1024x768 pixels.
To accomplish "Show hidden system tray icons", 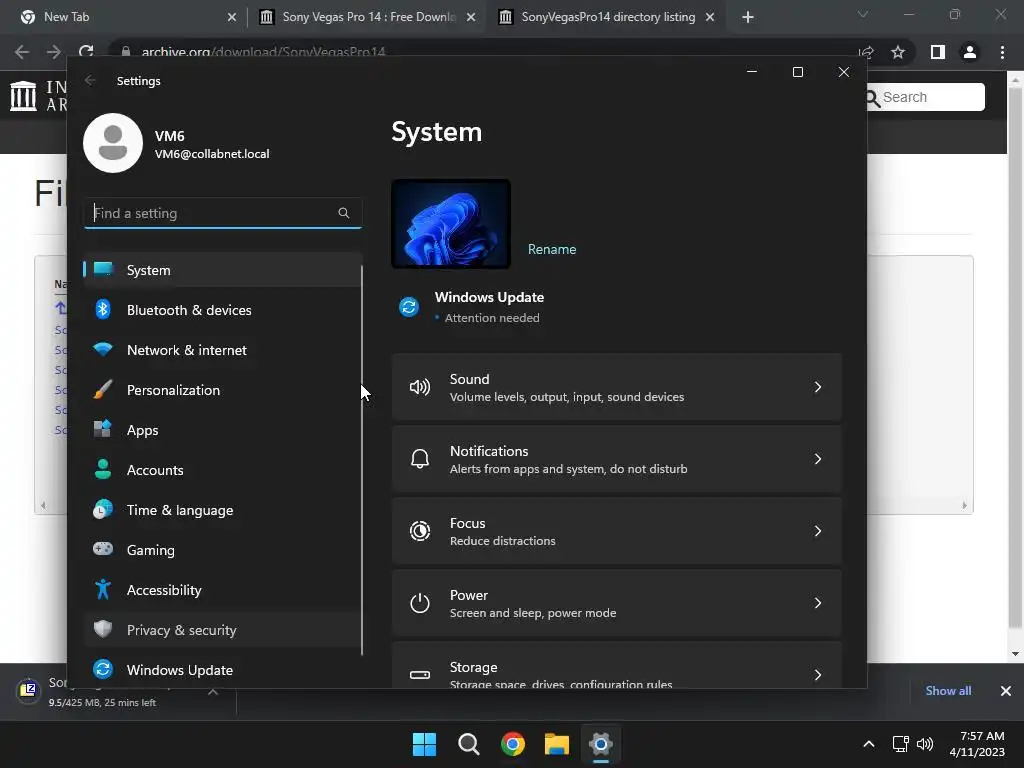I will click(869, 744).
